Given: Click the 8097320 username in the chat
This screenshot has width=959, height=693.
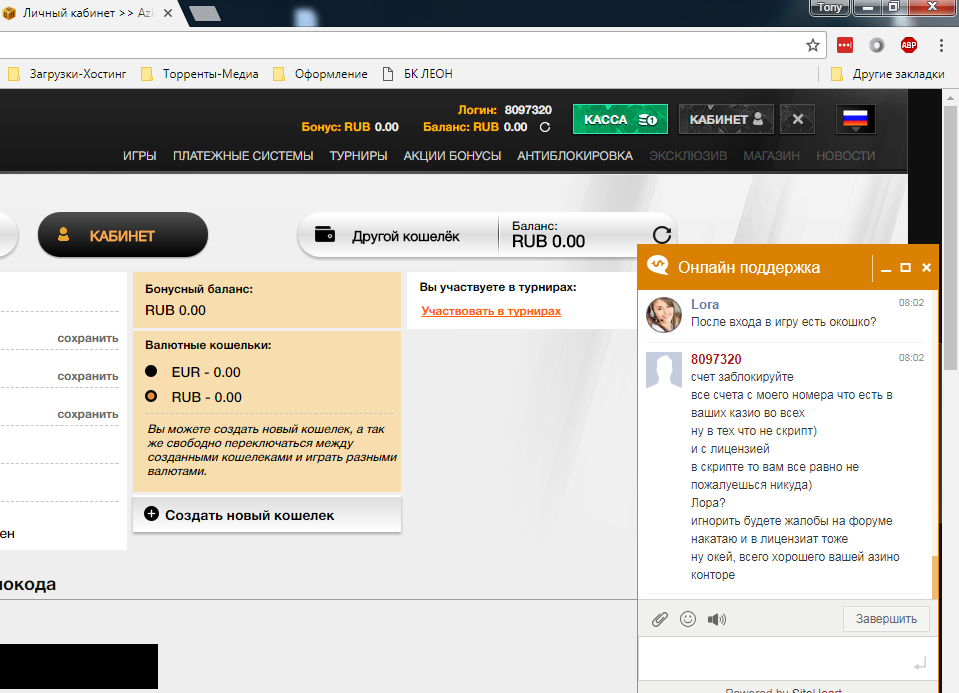Looking at the screenshot, I should 716,359.
